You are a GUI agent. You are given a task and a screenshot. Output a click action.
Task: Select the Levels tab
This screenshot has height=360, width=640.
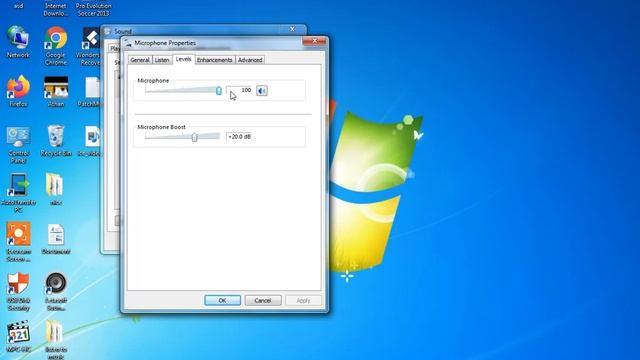coord(183,59)
